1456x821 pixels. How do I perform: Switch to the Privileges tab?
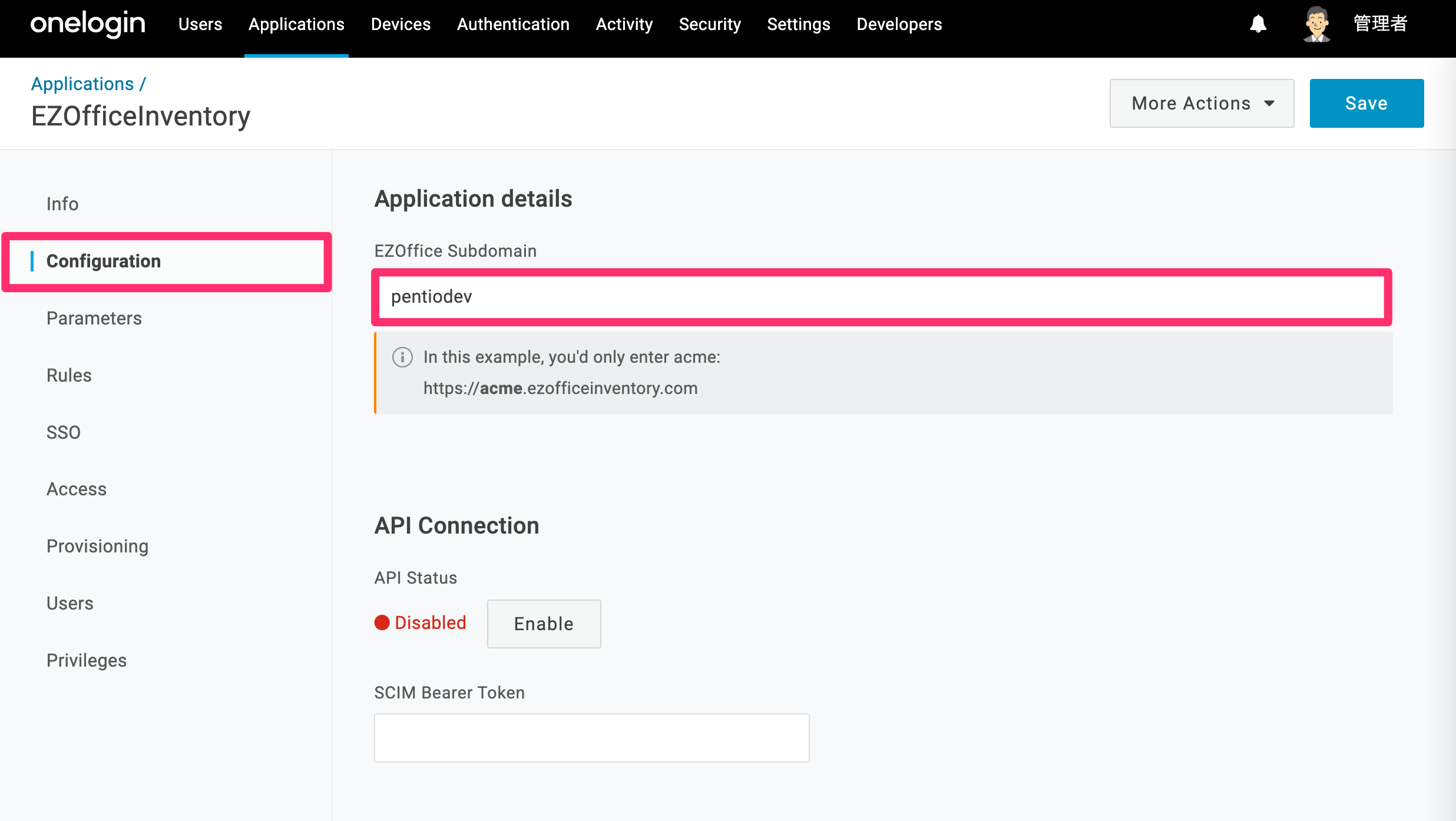coord(87,660)
